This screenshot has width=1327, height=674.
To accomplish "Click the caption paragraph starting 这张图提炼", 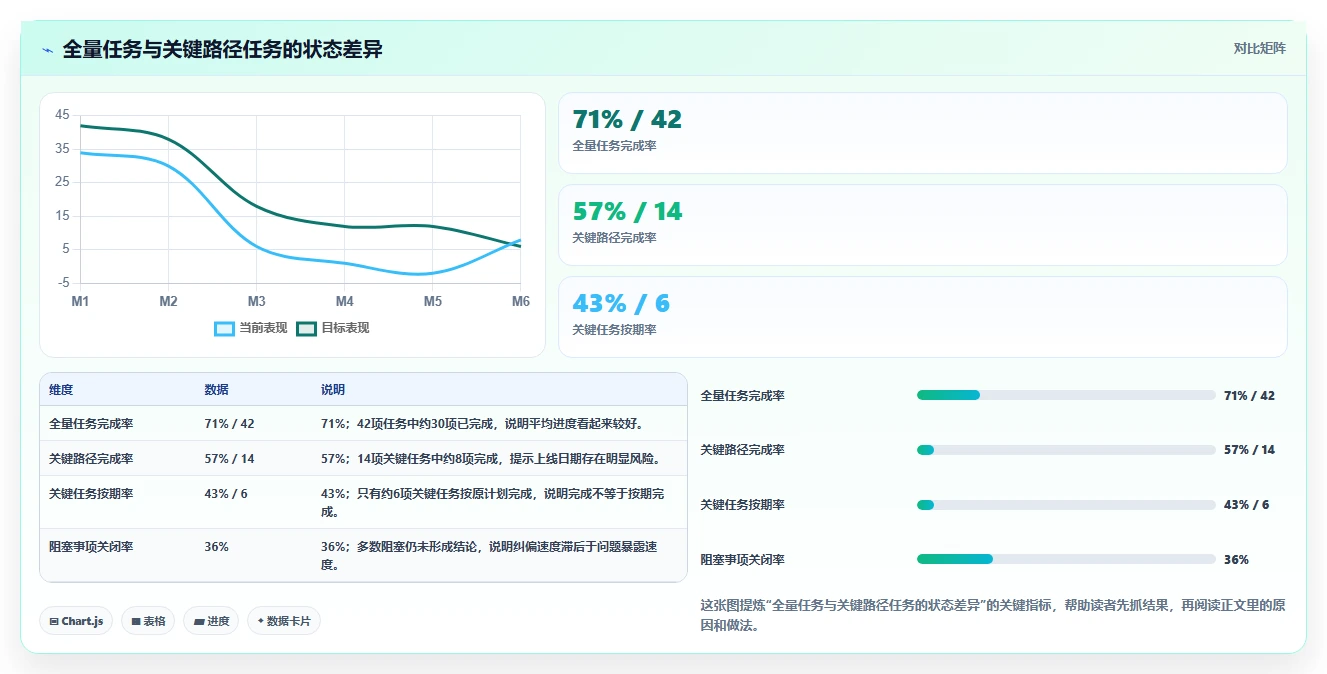I will (x=992, y=615).
